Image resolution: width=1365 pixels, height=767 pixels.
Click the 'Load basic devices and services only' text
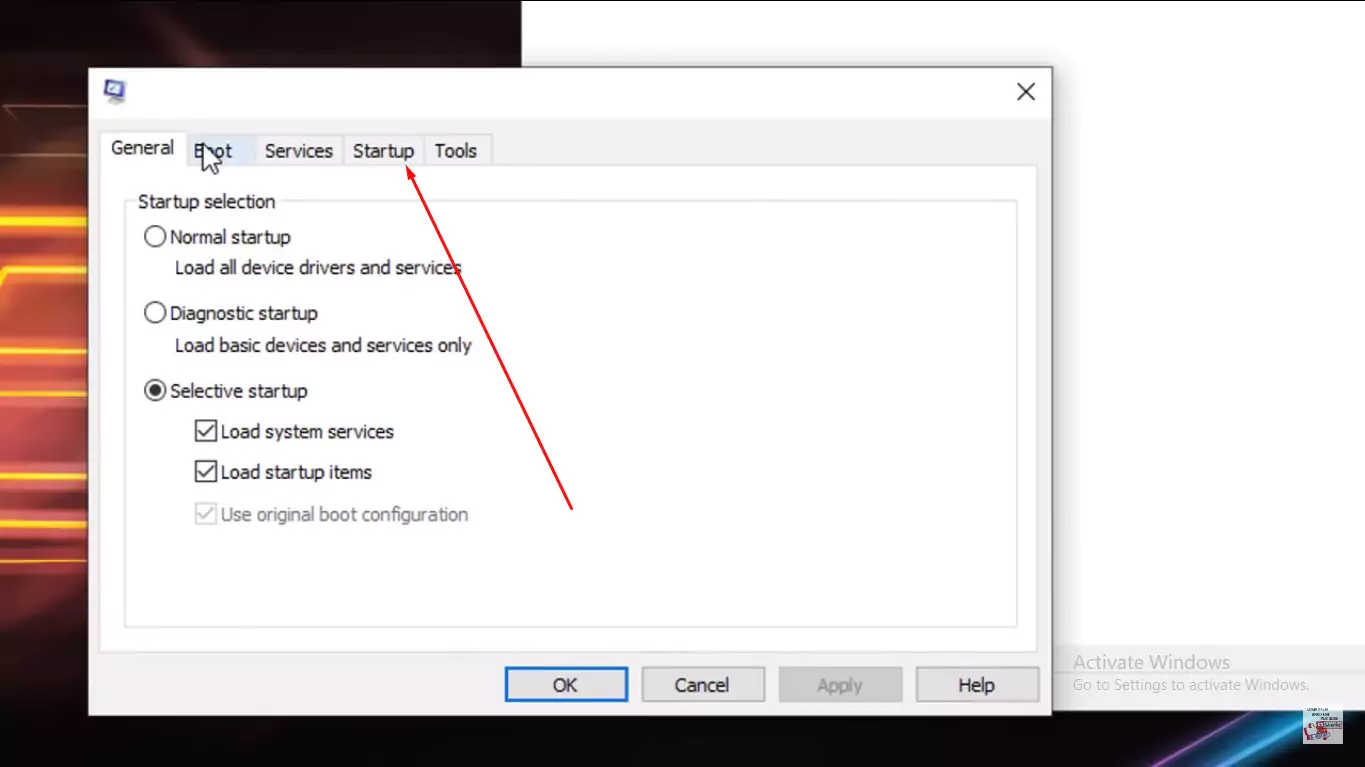pyautogui.click(x=323, y=345)
